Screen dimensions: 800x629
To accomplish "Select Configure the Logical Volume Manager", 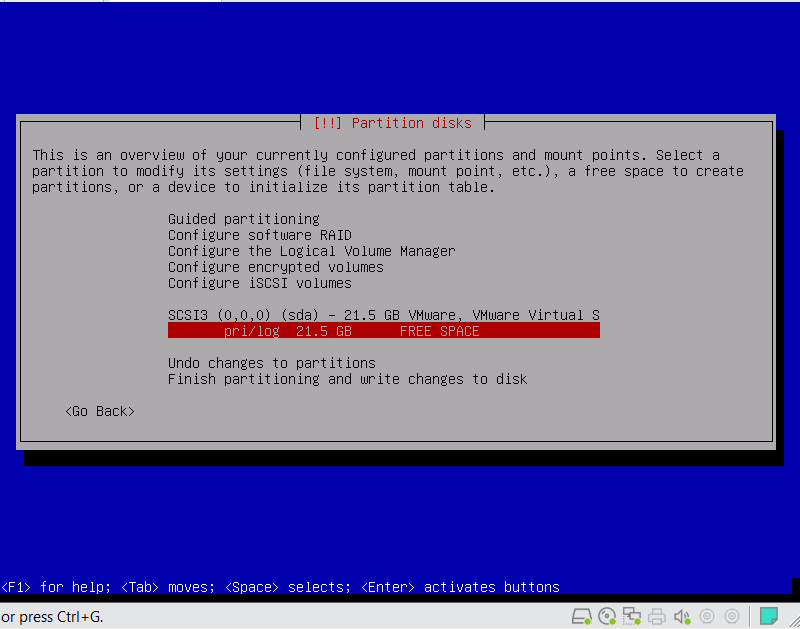I will (x=311, y=251).
